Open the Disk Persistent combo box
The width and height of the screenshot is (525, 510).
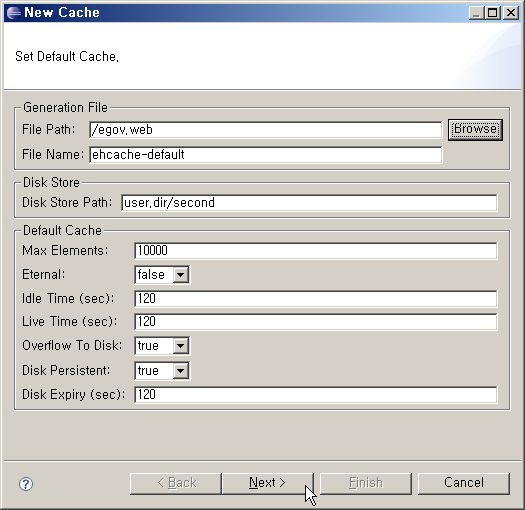coord(162,371)
